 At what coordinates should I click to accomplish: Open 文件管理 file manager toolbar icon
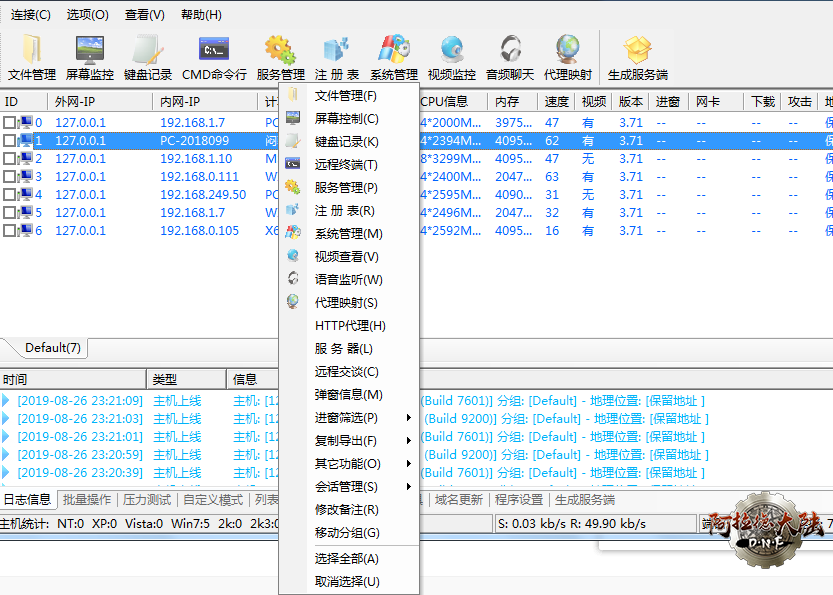31,58
